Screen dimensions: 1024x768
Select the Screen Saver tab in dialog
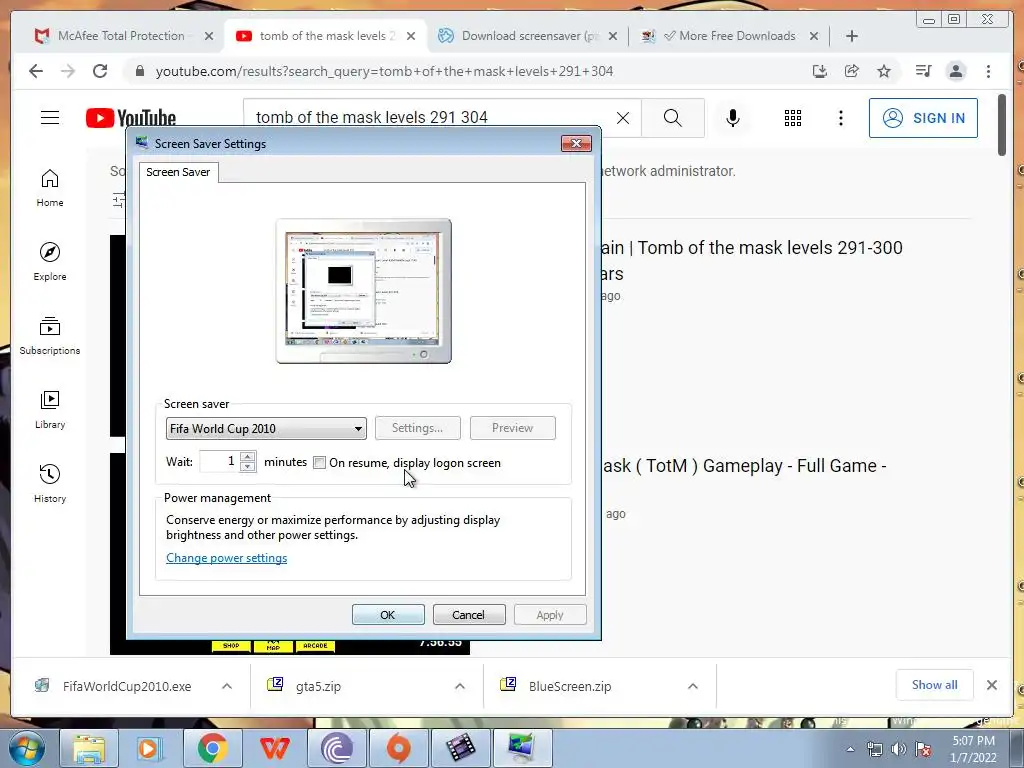178,172
